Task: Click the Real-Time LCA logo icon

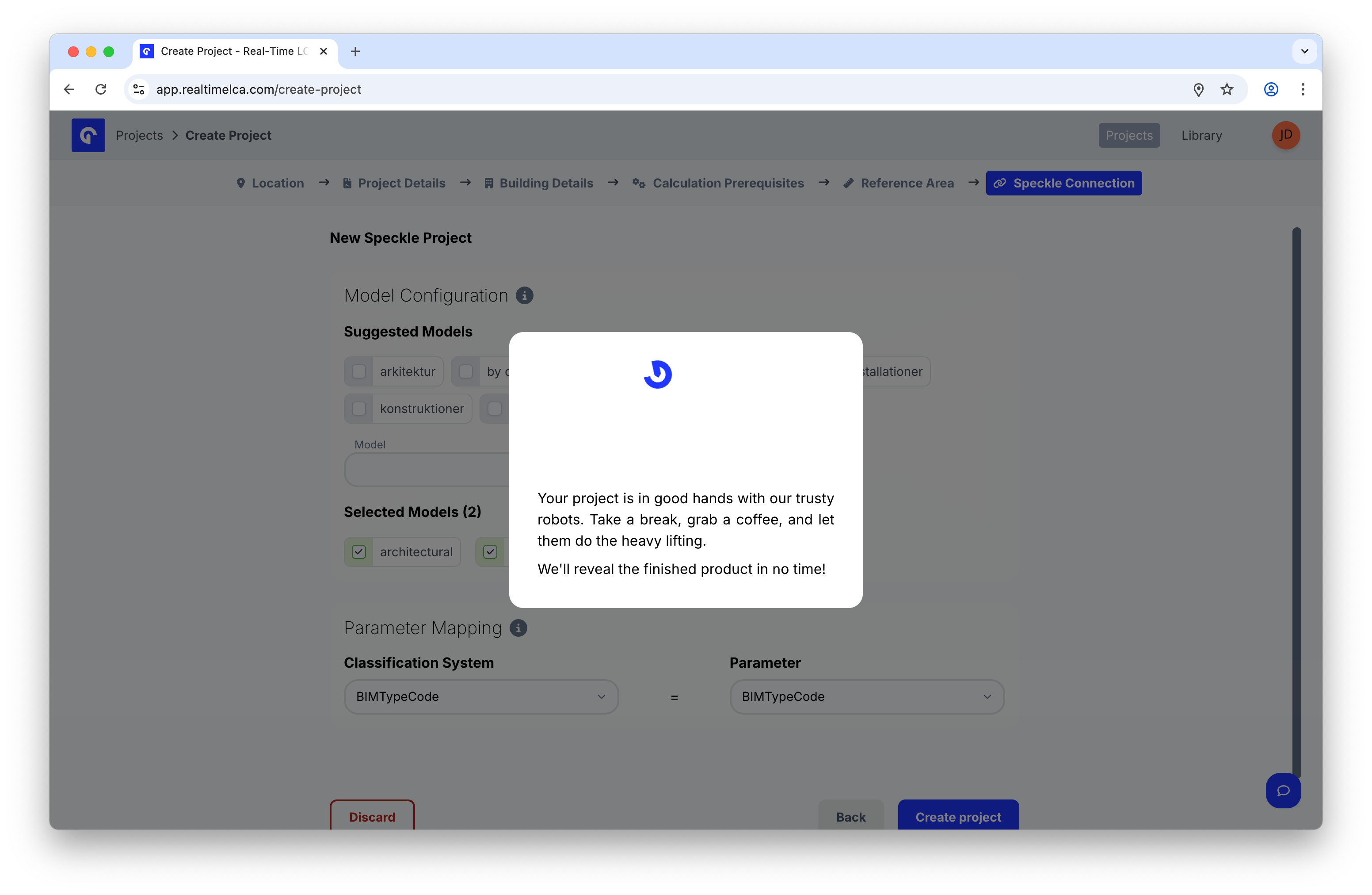Action: [x=88, y=135]
